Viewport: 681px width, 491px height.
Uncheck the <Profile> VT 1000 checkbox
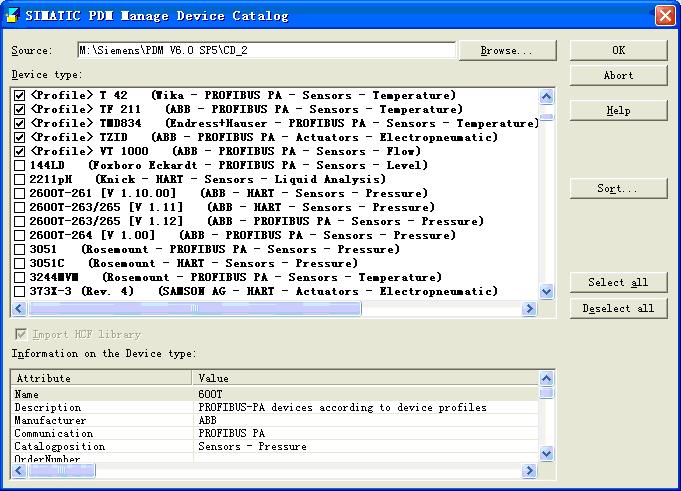point(20,152)
